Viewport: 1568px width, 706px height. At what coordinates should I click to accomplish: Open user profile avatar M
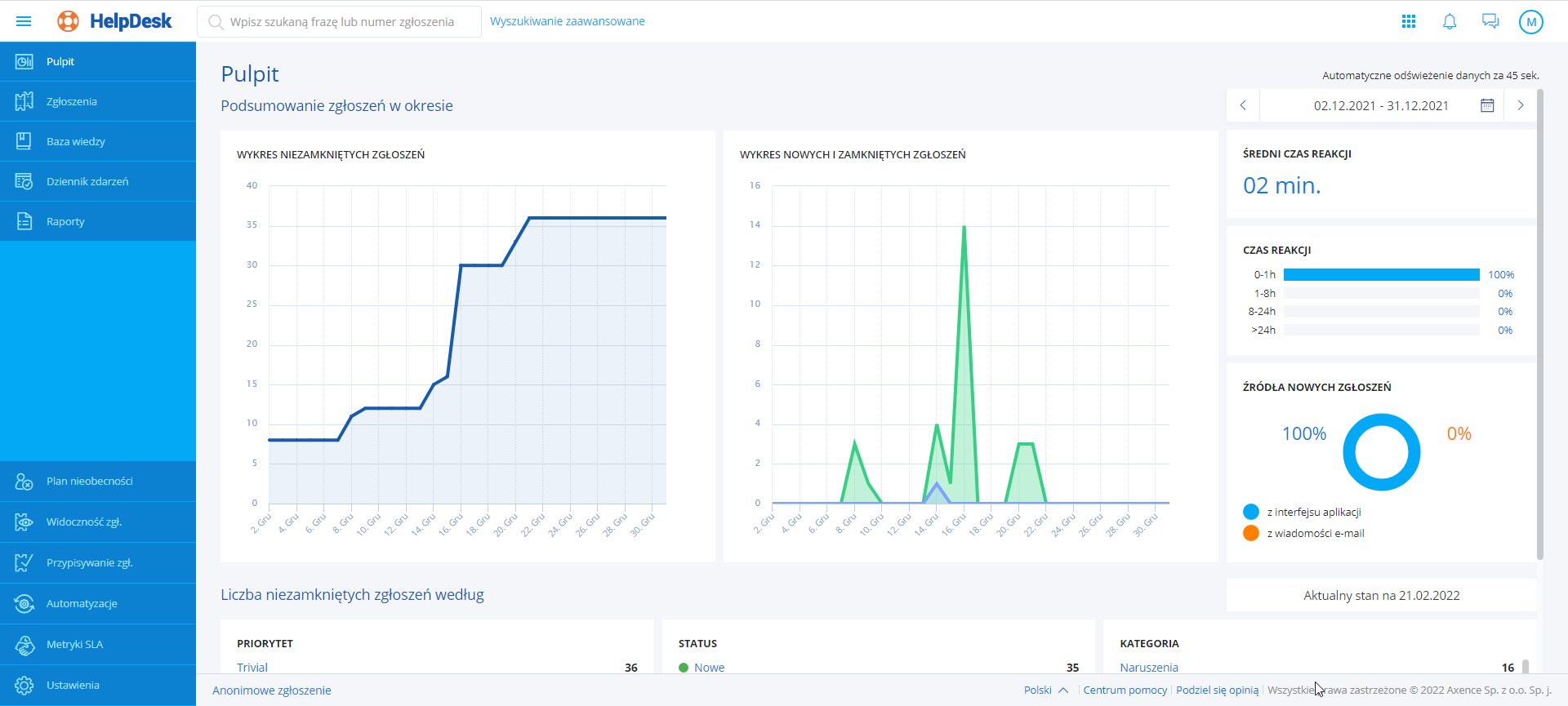pos(1530,22)
